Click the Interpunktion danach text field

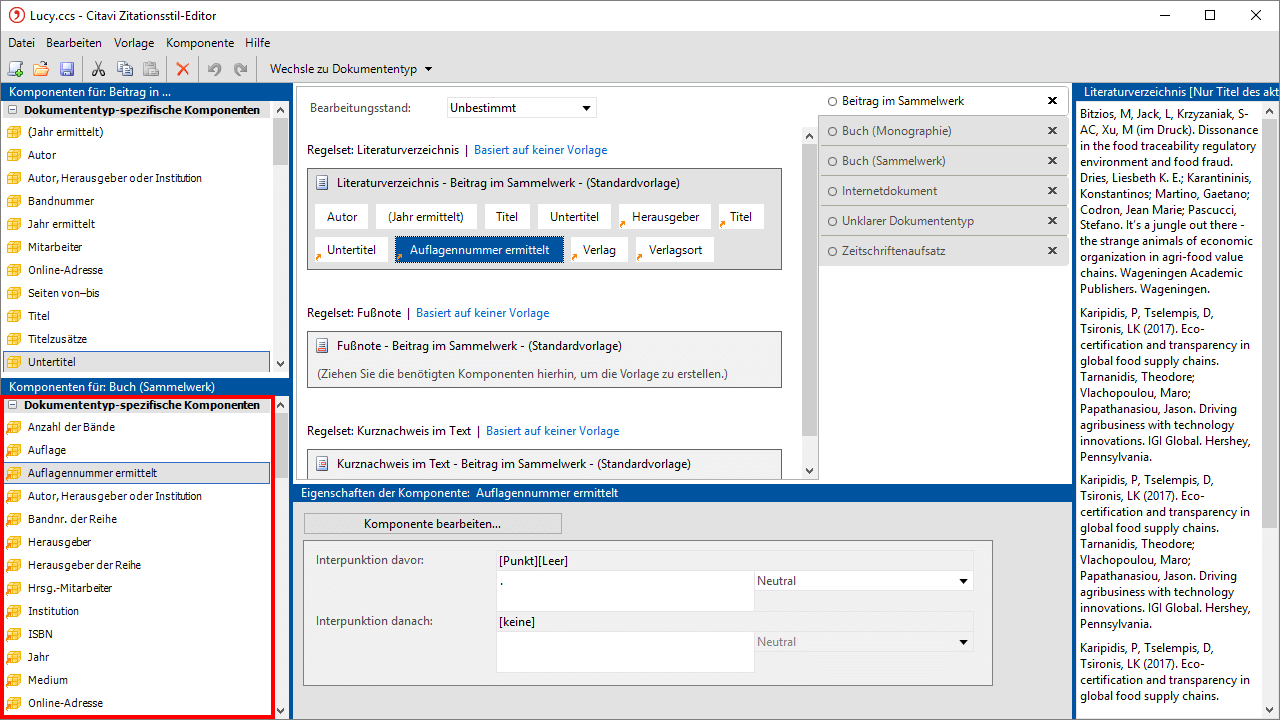(625, 652)
